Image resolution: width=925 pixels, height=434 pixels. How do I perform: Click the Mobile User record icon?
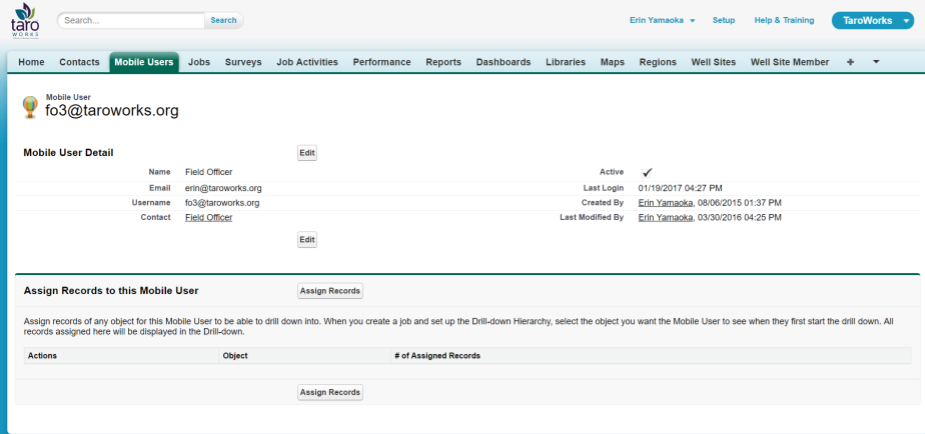click(x=31, y=107)
